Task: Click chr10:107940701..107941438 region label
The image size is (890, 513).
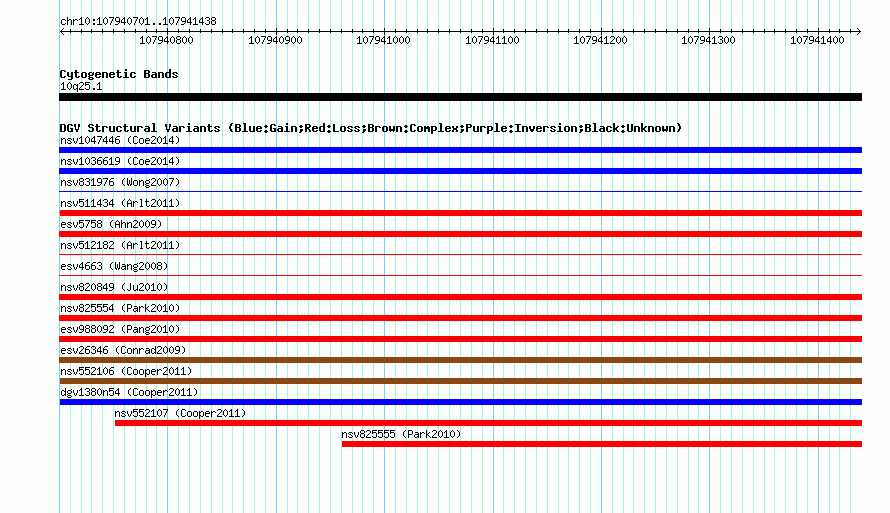Action: coord(138,21)
